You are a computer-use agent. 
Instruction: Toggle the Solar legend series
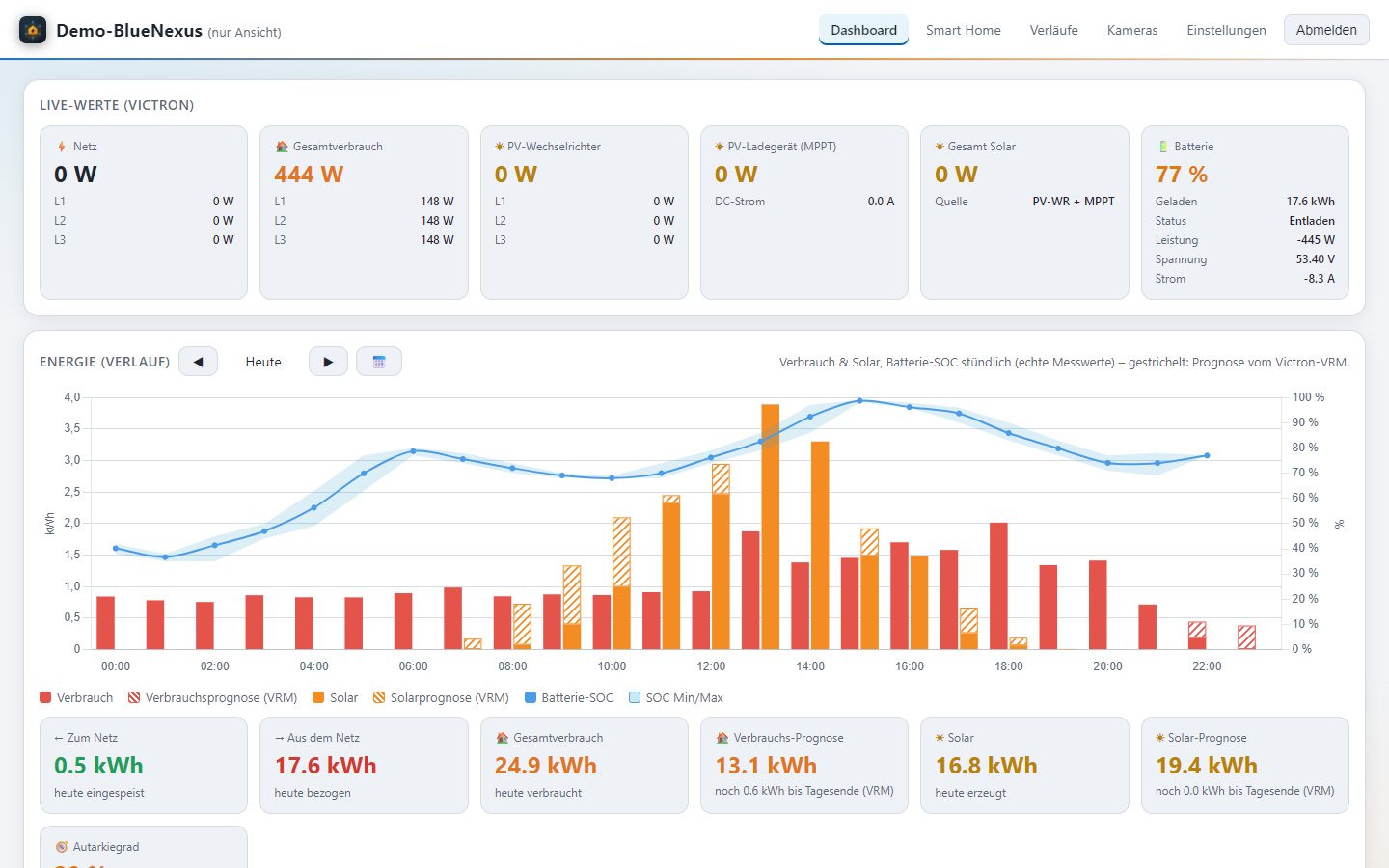(335, 697)
